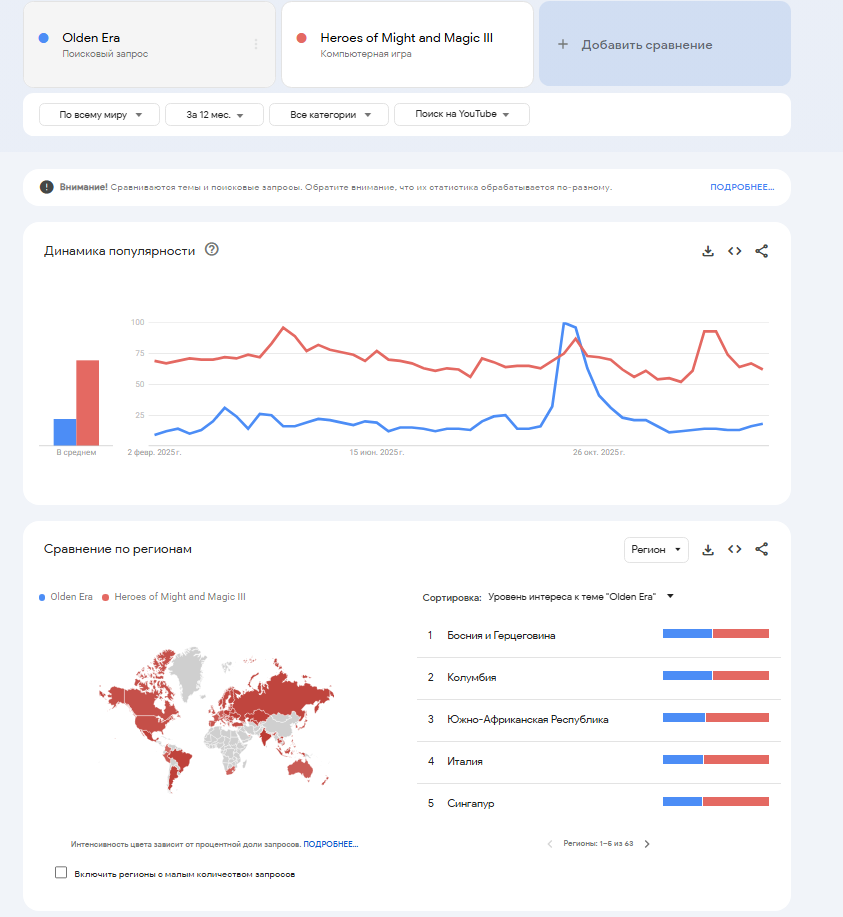
Task: Share the regional comparison section
Action: point(761,549)
